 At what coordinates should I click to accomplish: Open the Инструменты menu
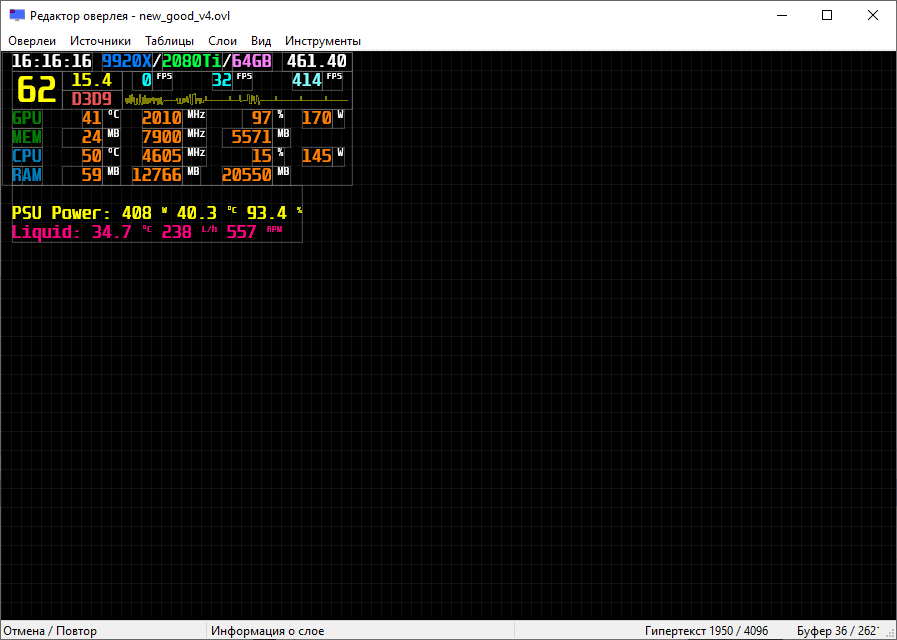(323, 41)
